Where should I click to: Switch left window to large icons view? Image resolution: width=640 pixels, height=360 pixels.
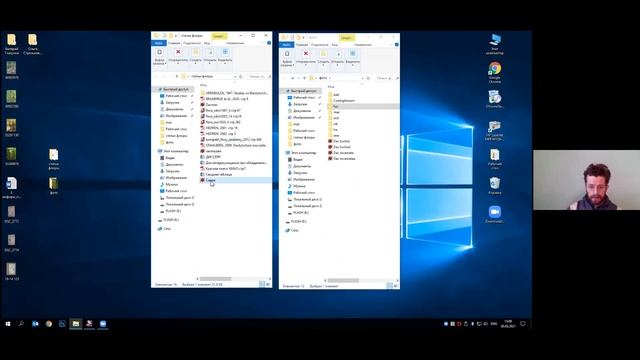(268, 284)
